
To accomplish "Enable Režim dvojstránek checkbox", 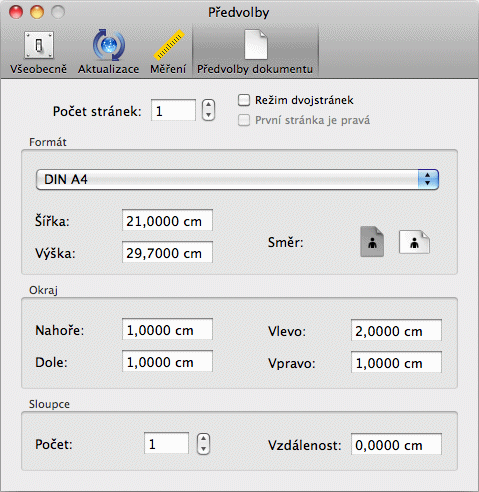I will (x=244, y=100).
